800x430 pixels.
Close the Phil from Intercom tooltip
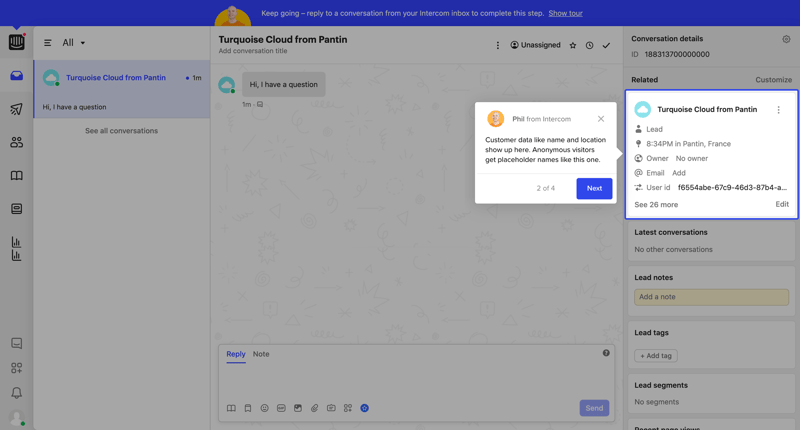point(601,119)
